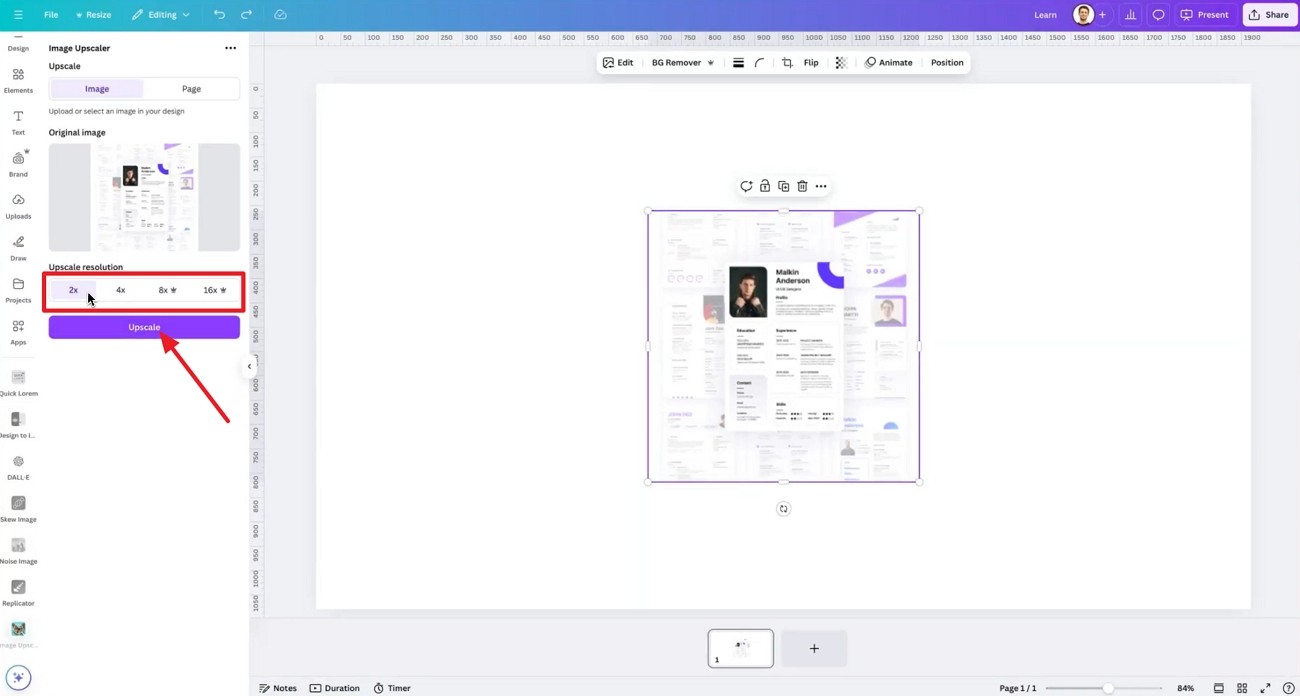Screen dimensions: 1300x696
Task: Open the Learn link
Action: click(x=1045, y=15)
